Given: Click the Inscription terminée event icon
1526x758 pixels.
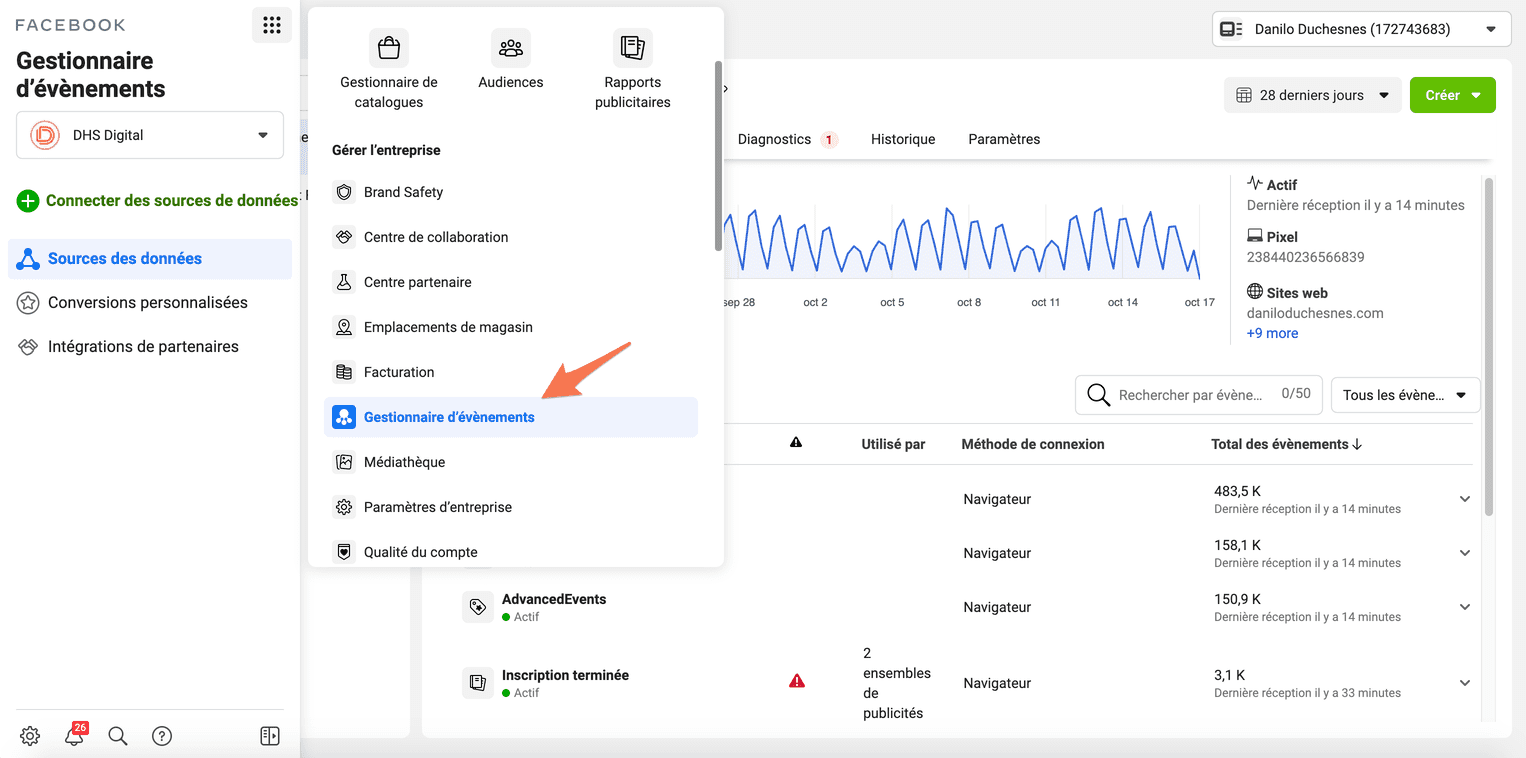Looking at the screenshot, I should click(x=477, y=683).
